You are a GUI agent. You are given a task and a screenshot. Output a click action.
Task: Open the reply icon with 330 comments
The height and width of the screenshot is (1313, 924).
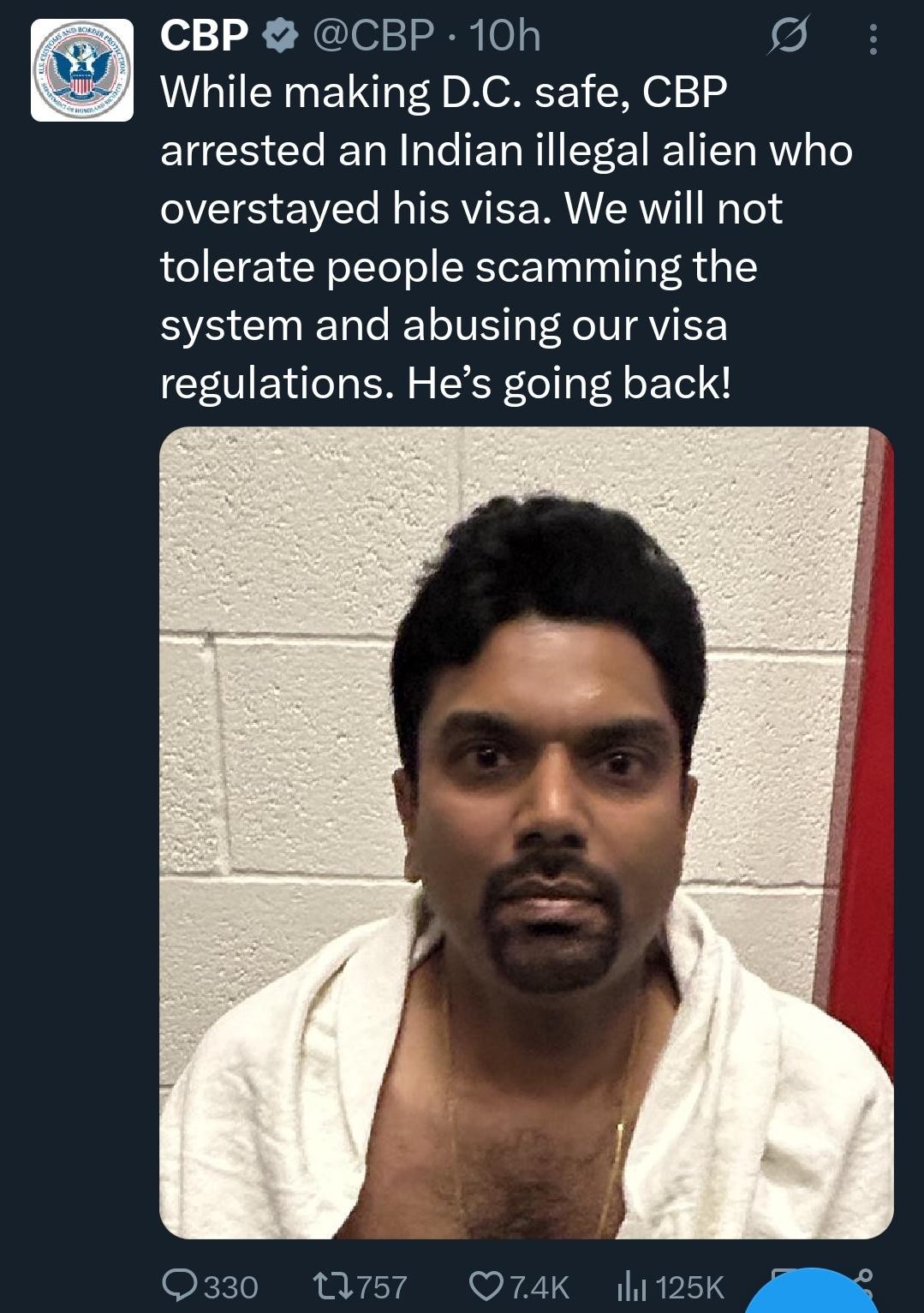[179, 1286]
